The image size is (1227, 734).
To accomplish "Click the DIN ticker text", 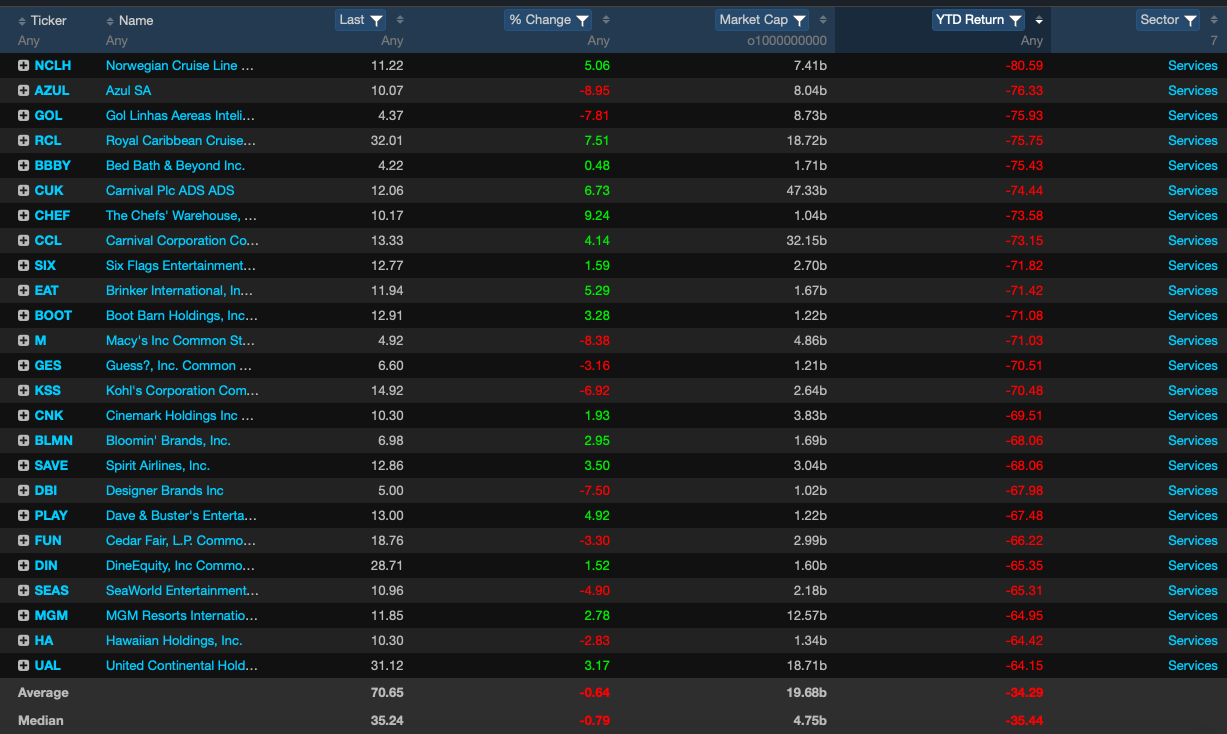I will (x=46, y=565).
